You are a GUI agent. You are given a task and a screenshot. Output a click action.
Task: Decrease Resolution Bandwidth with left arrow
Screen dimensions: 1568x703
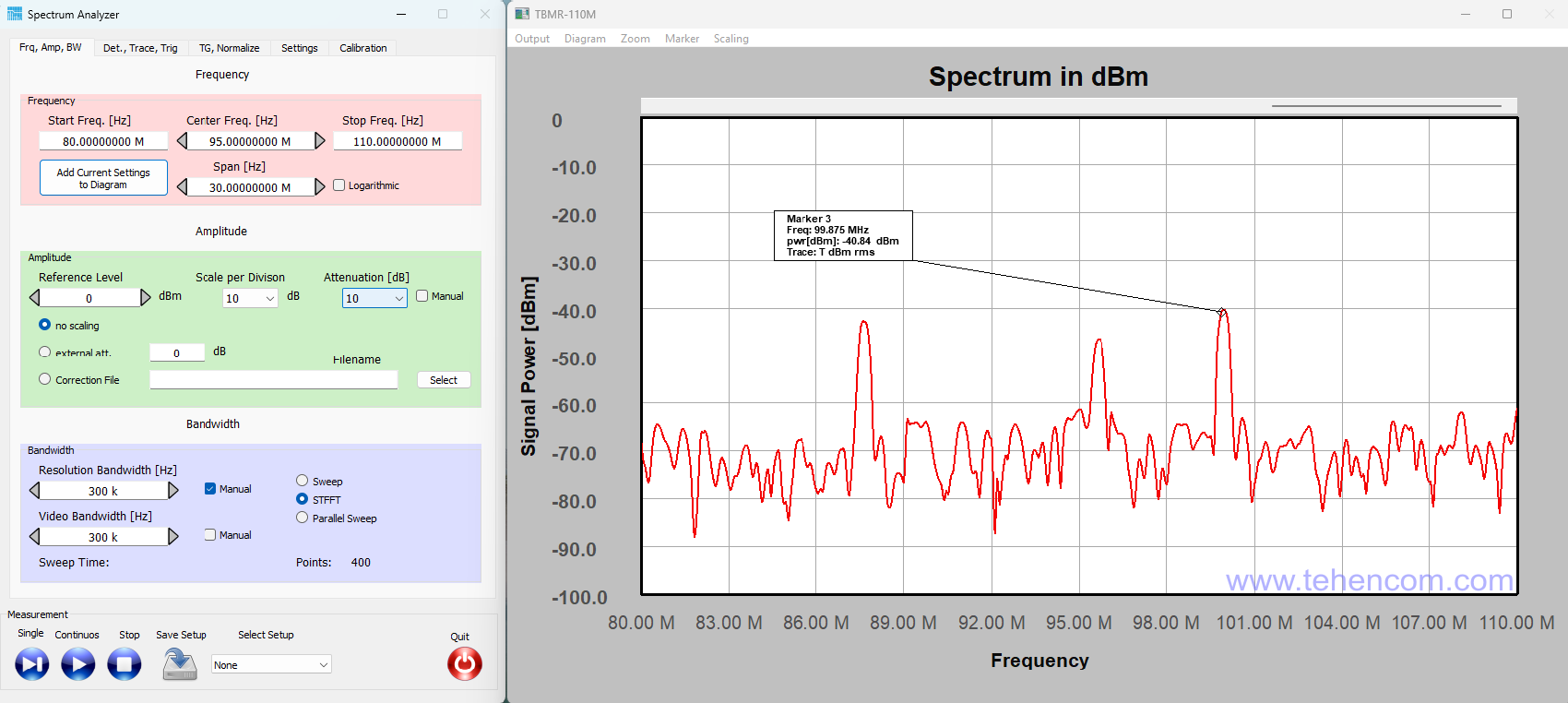[x=34, y=490]
